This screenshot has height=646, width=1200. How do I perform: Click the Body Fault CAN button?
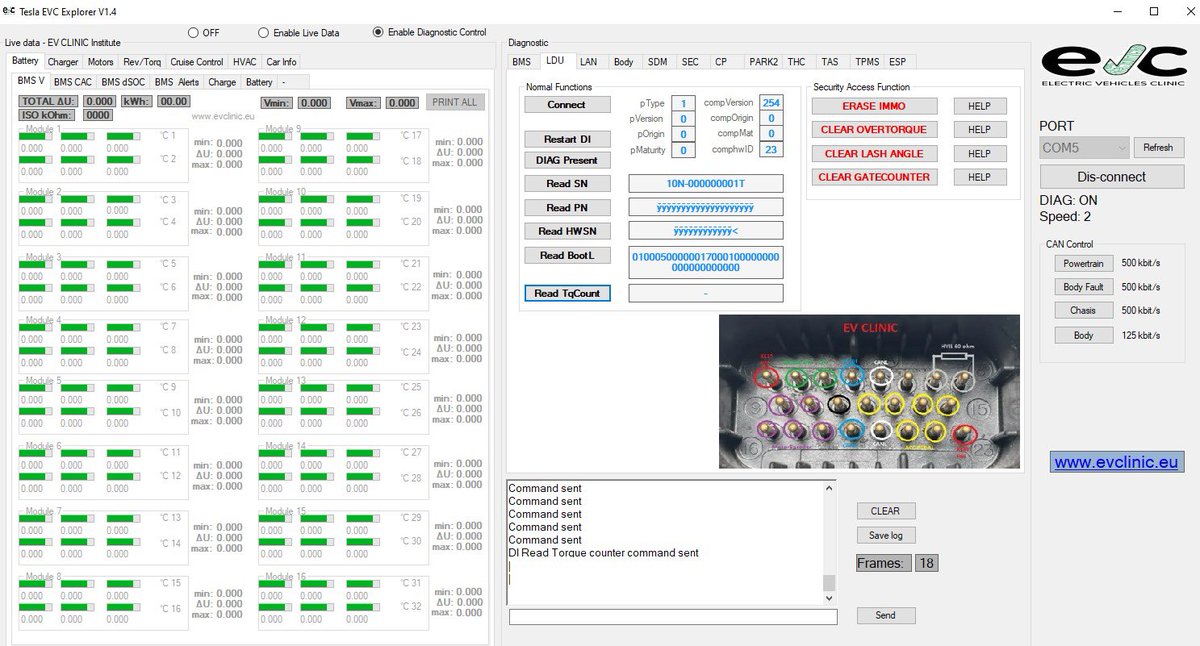click(x=1084, y=288)
